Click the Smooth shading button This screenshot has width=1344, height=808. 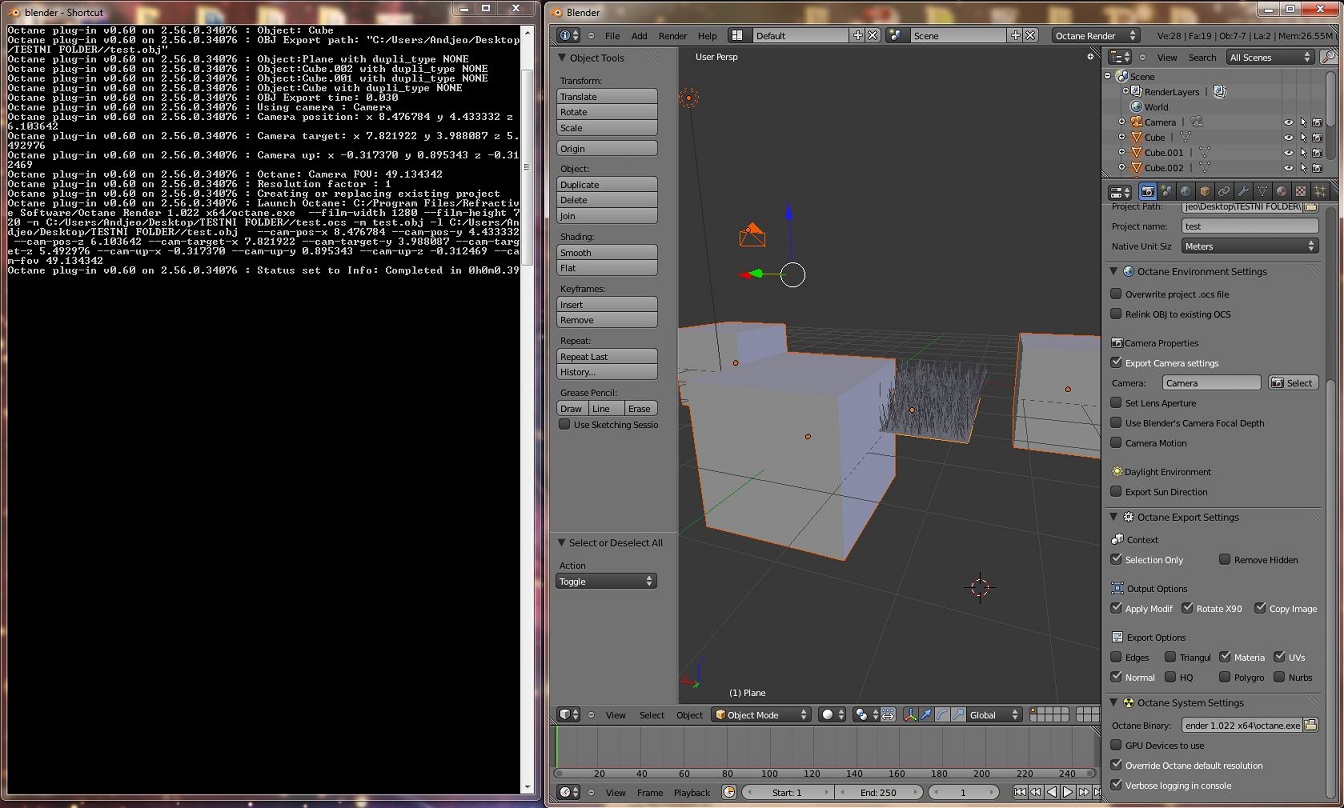[x=607, y=252]
